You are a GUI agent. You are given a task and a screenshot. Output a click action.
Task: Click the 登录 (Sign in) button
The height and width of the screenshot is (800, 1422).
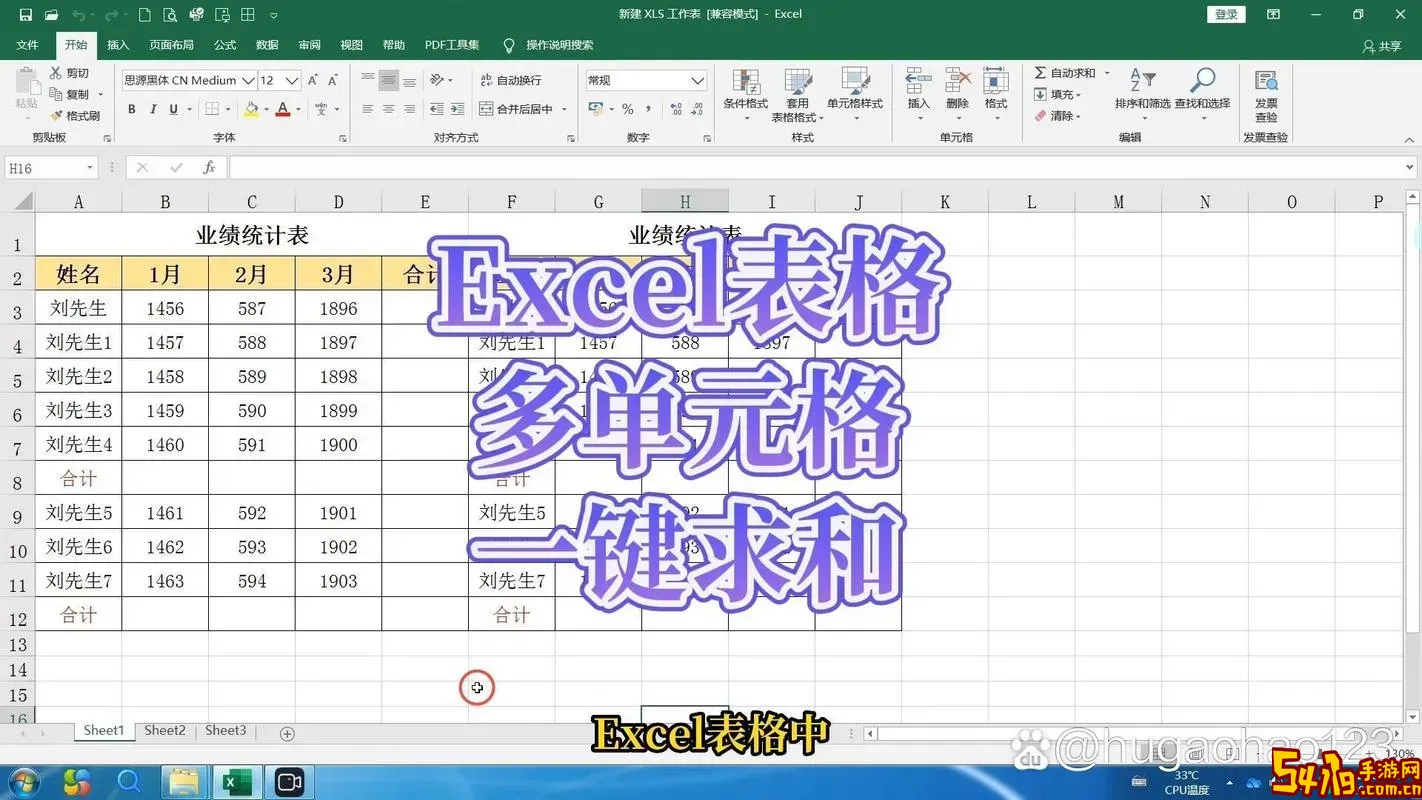pyautogui.click(x=1227, y=14)
